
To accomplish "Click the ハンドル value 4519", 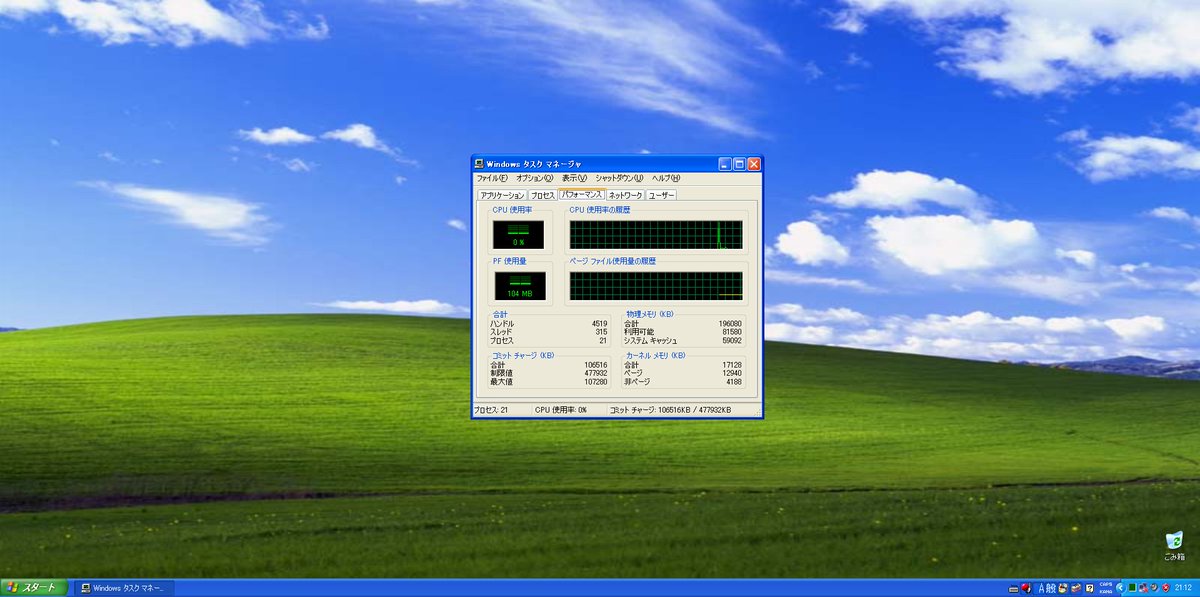I will tap(598, 324).
